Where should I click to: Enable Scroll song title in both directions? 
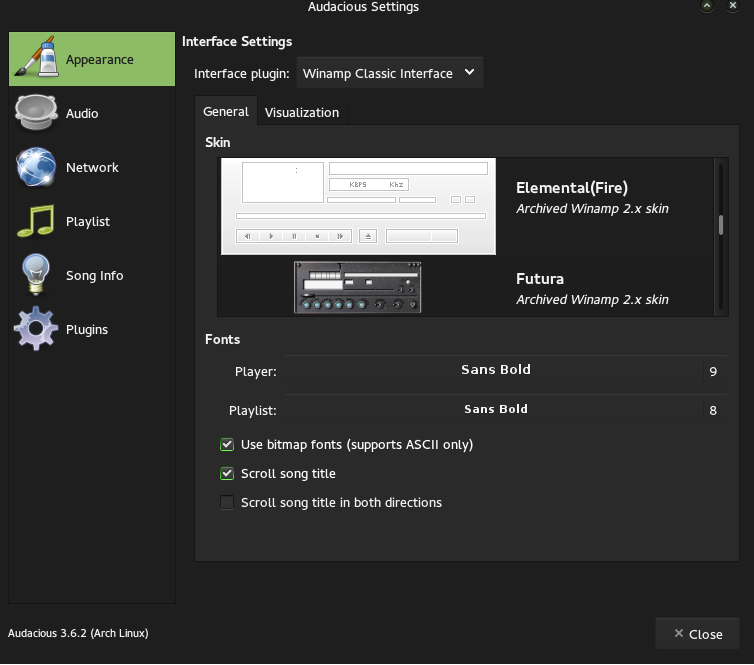coord(227,502)
